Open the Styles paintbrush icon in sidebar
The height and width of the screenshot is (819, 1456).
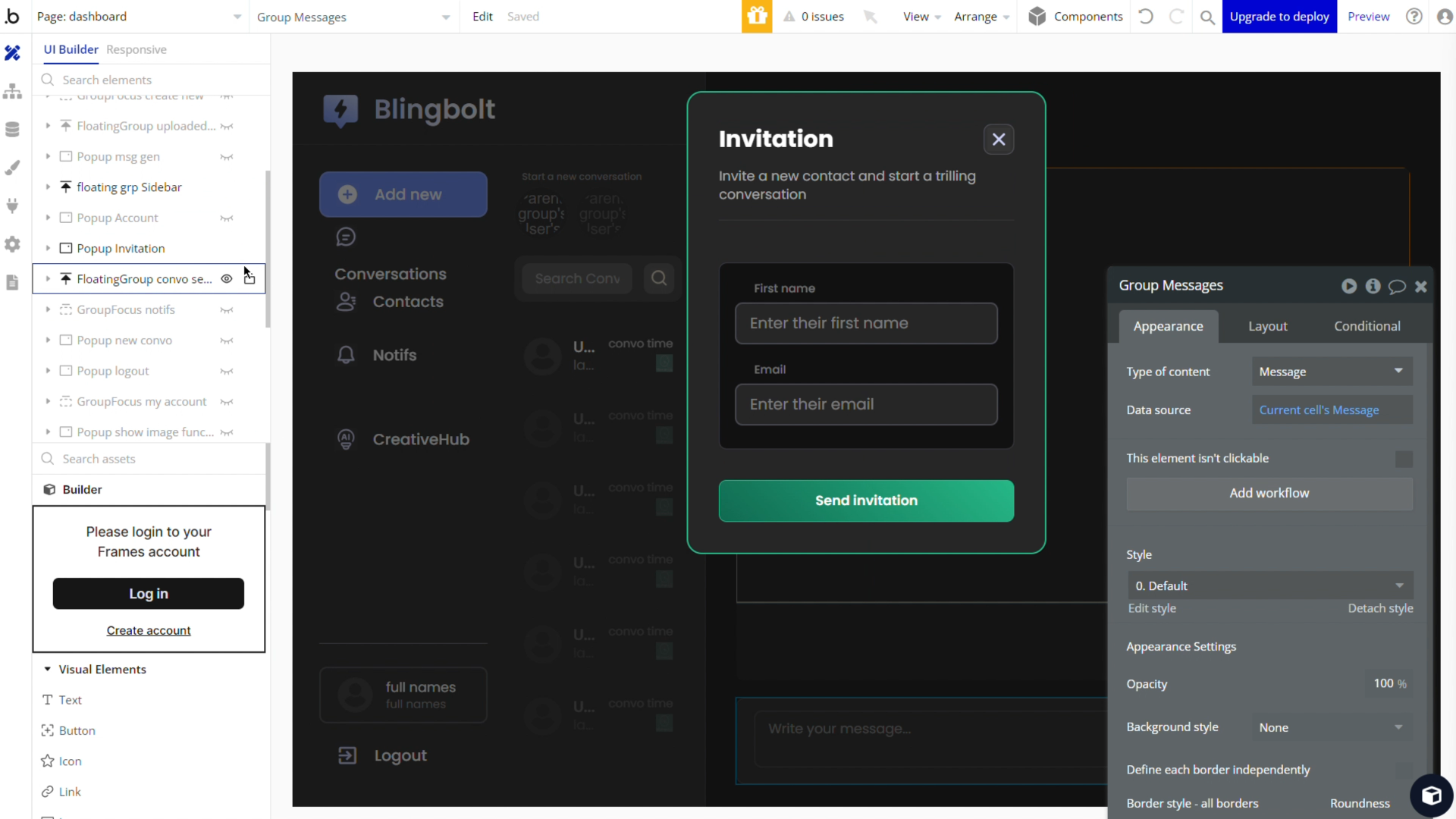12,168
